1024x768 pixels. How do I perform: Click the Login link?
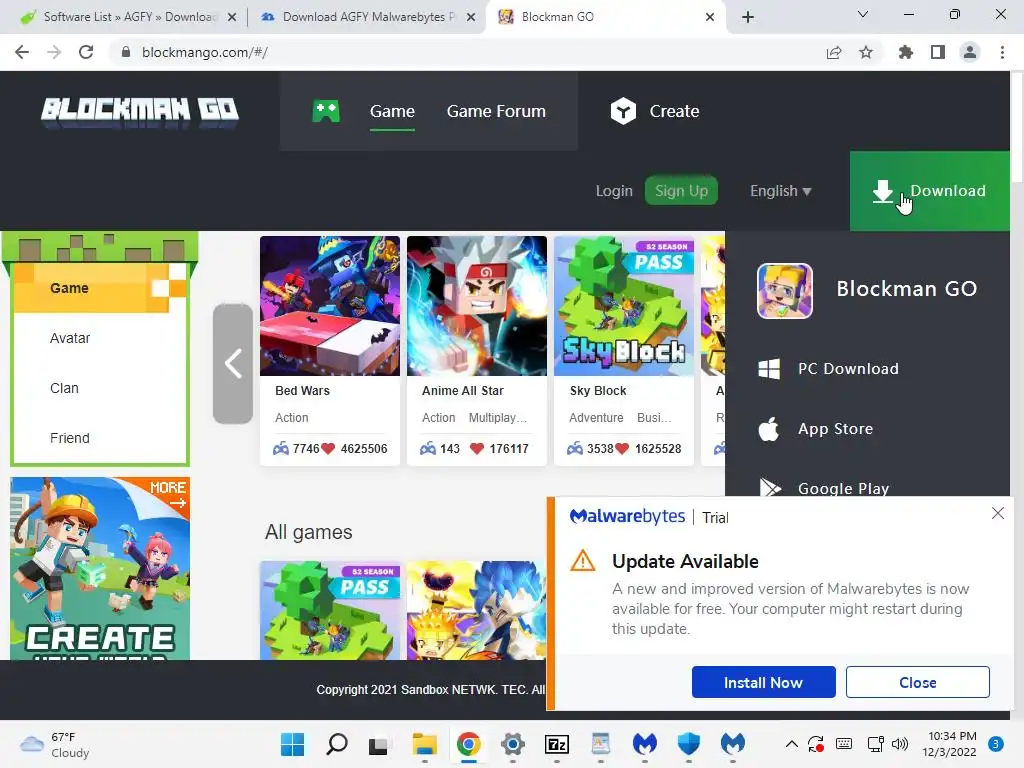(614, 191)
